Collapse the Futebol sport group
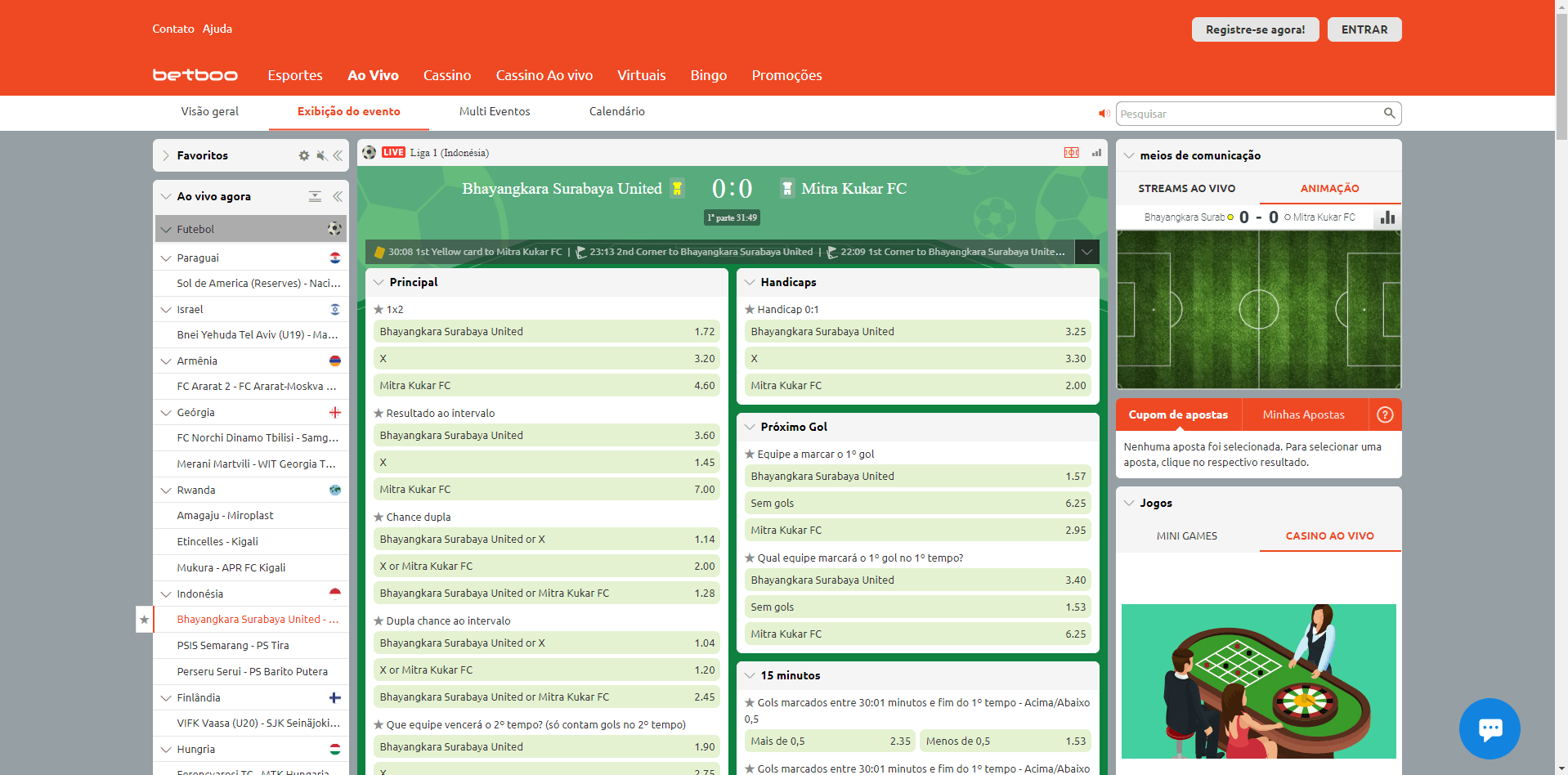 coord(167,230)
